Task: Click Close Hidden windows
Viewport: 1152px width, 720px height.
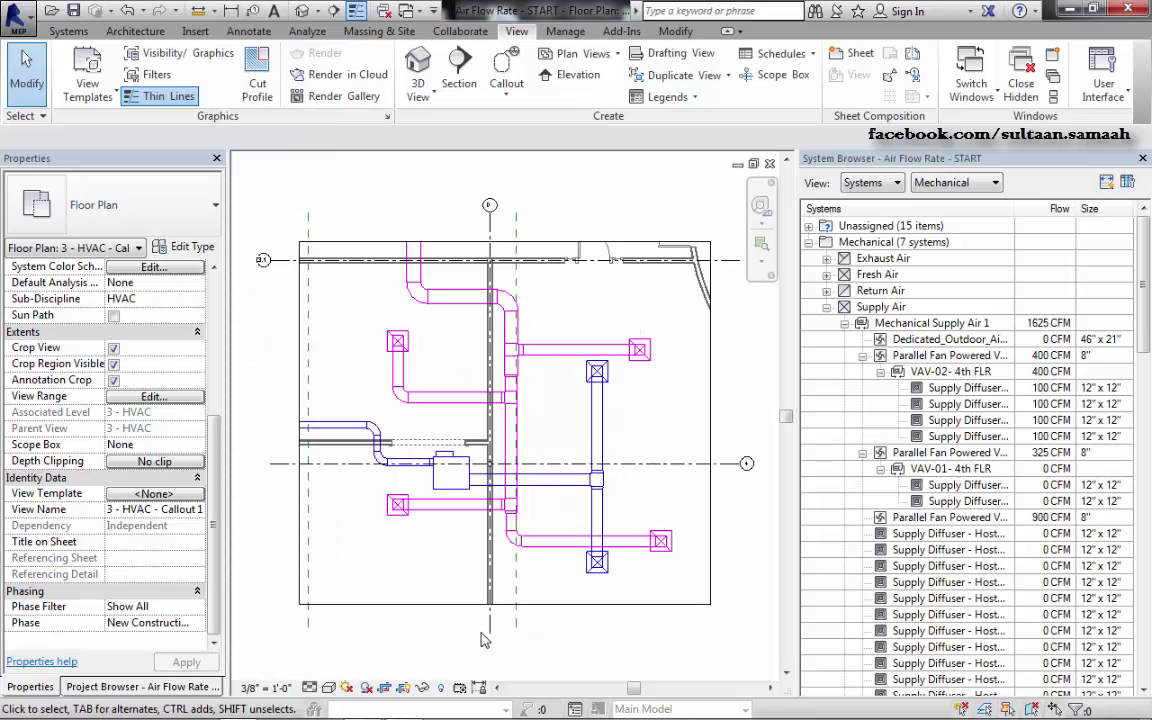Action: click(1020, 74)
